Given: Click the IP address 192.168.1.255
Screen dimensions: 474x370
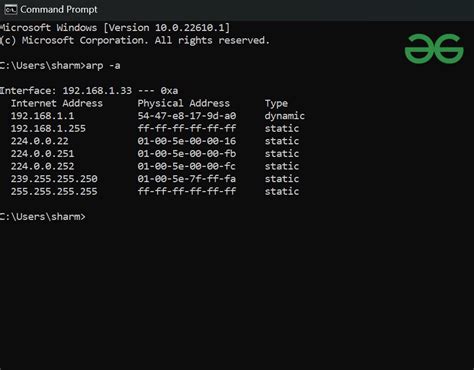Looking at the screenshot, I should [x=48, y=129].
